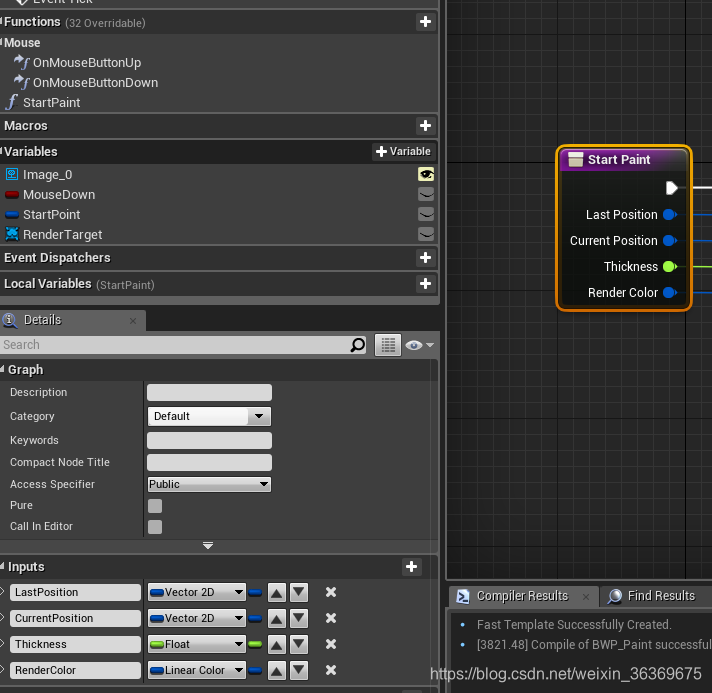Select the OnMouseButtonUp function
The height and width of the screenshot is (693, 712).
87,63
